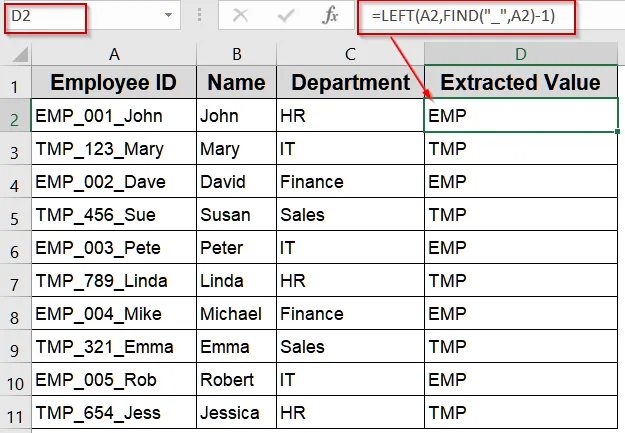Image resolution: width=625 pixels, height=433 pixels.
Task: Select row 3 header
Action: (15, 149)
